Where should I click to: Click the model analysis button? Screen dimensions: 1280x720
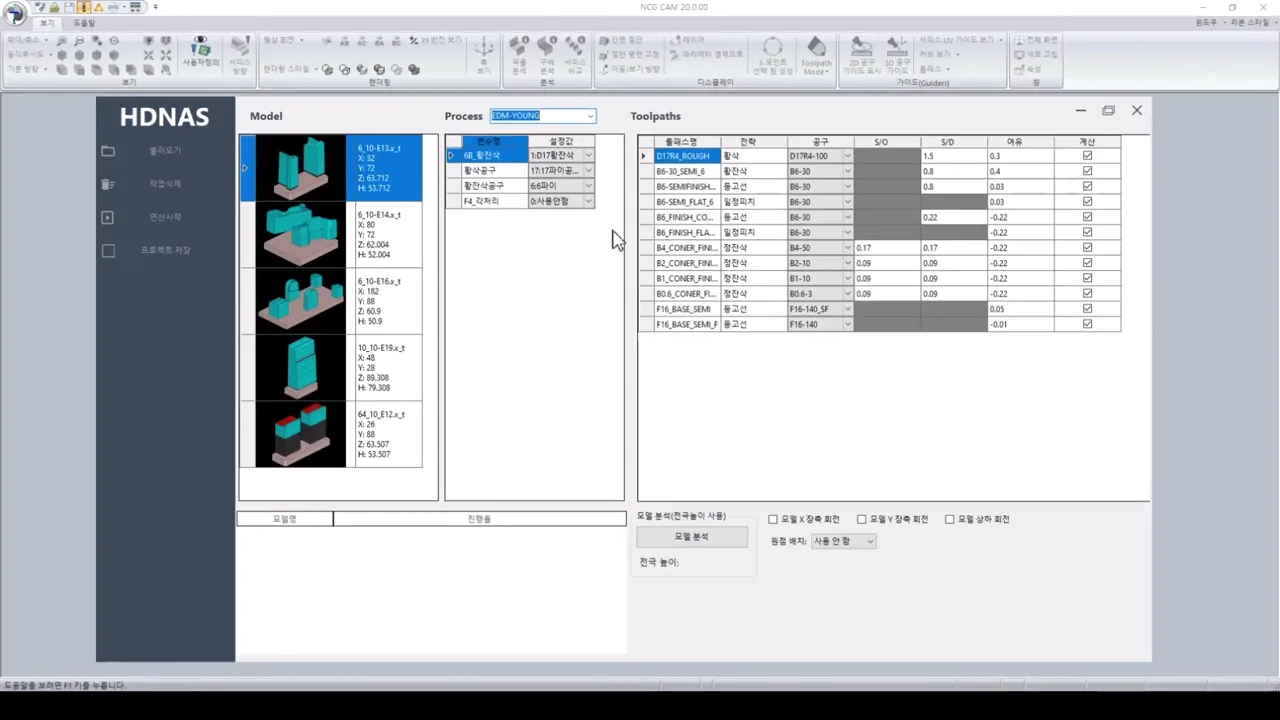point(691,537)
